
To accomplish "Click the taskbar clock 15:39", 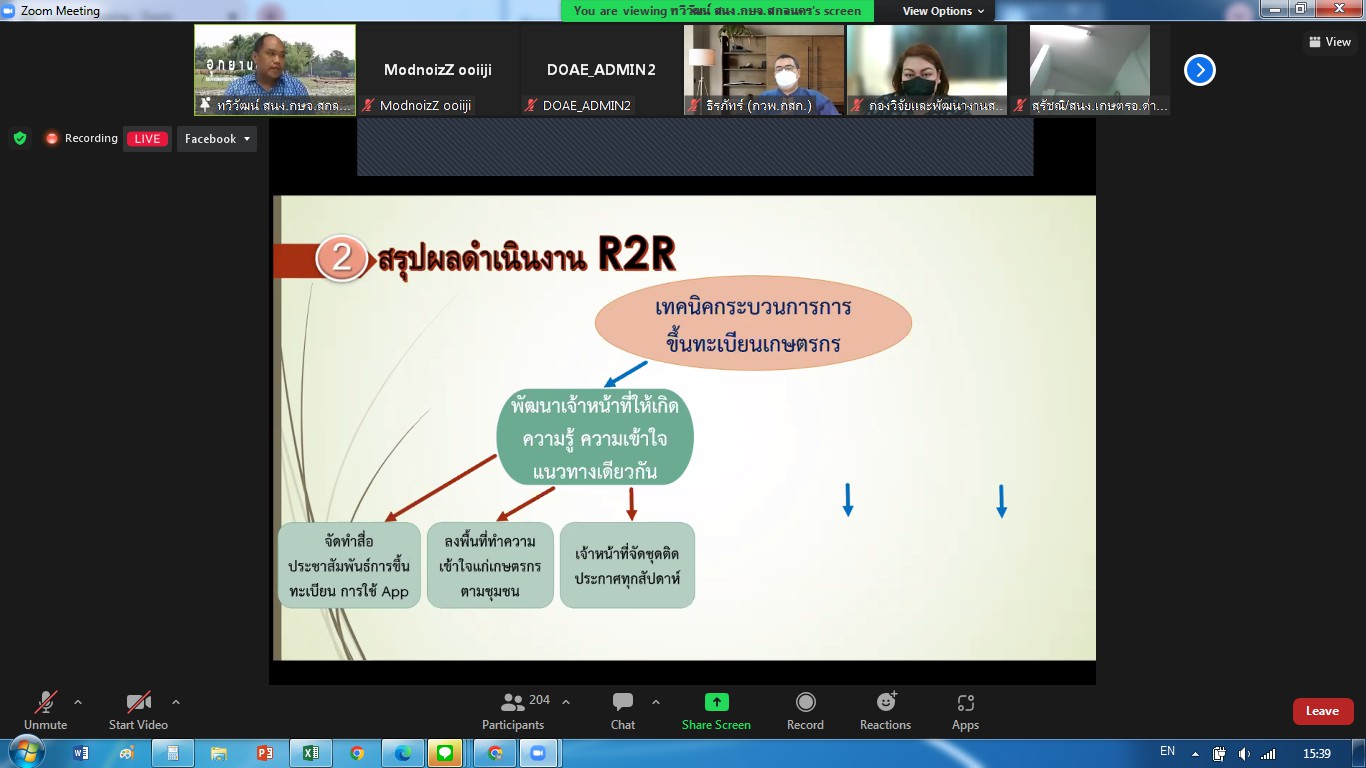I will click(x=1317, y=754).
